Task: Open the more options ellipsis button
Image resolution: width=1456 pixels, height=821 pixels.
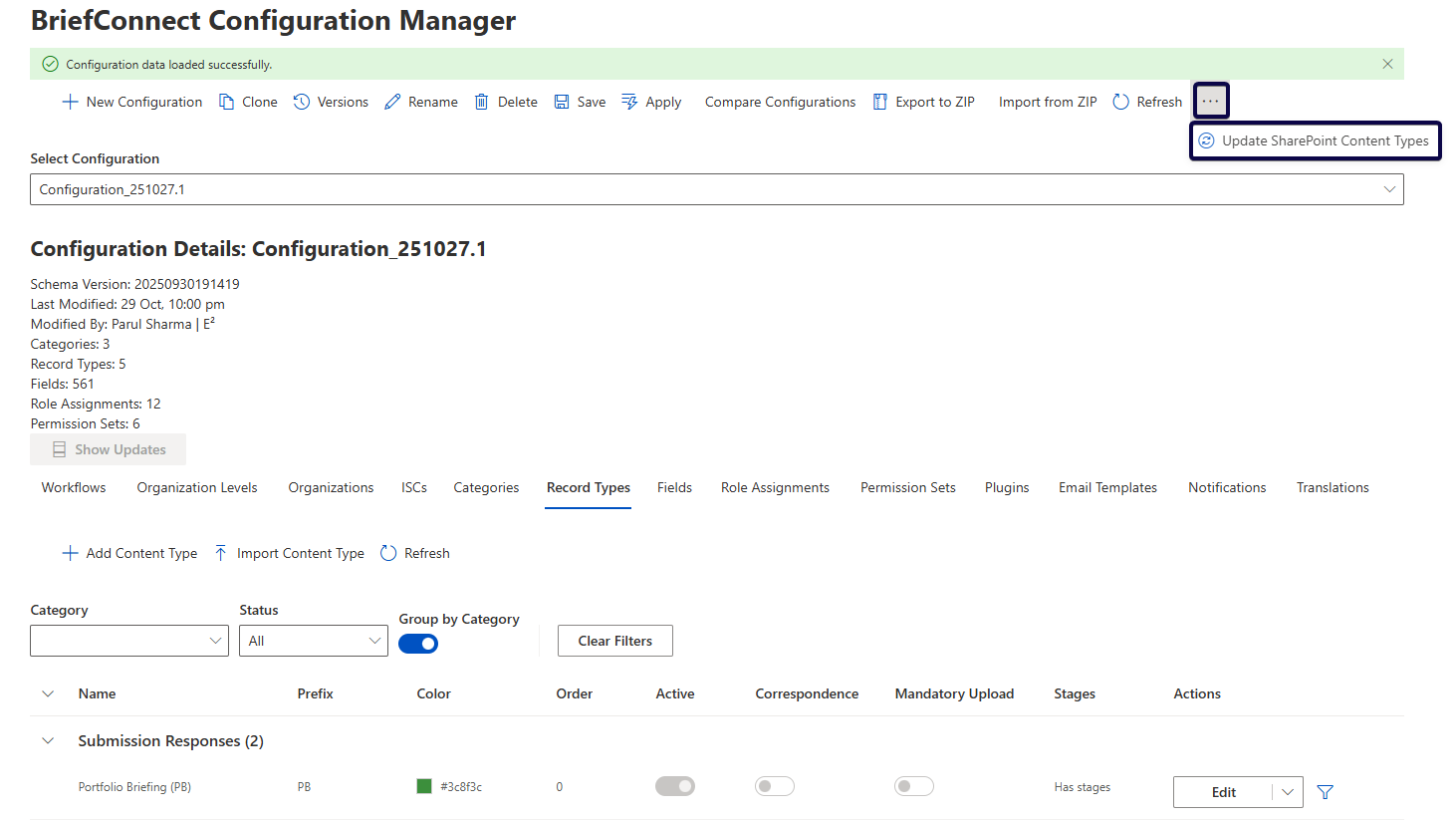Action: (x=1210, y=101)
